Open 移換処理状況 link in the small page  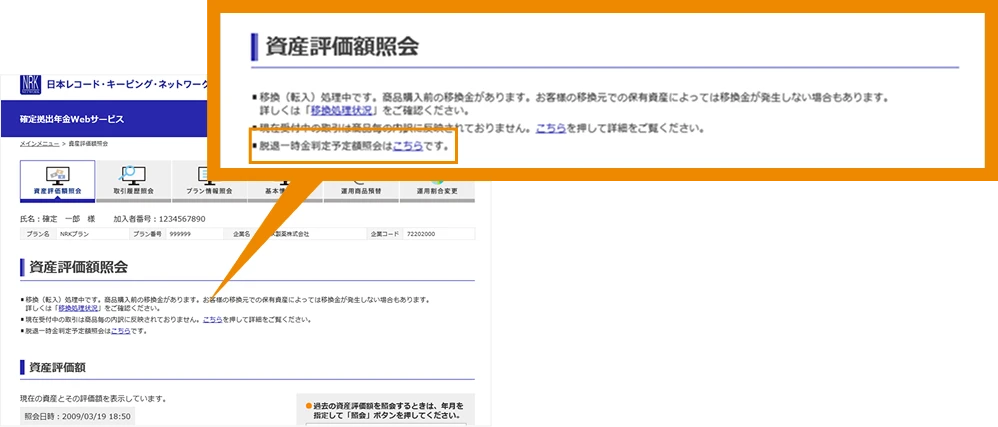[x=80, y=308]
